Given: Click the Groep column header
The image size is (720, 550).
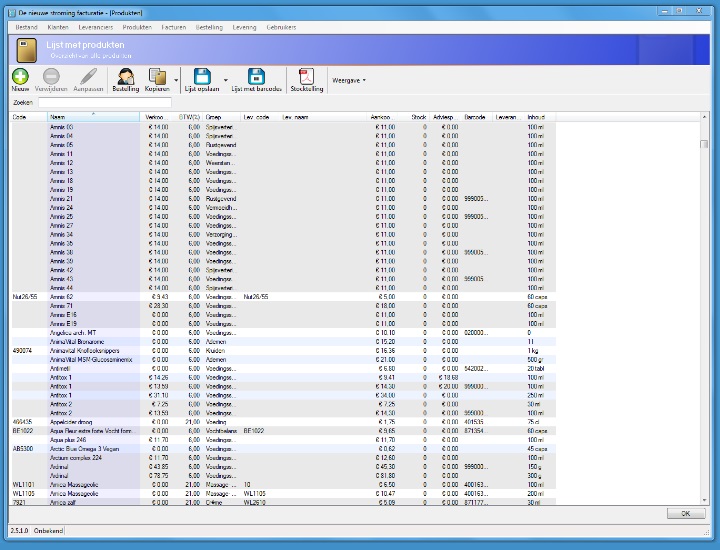Looking at the screenshot, I should pyautogui.click(x=221, y=117).
